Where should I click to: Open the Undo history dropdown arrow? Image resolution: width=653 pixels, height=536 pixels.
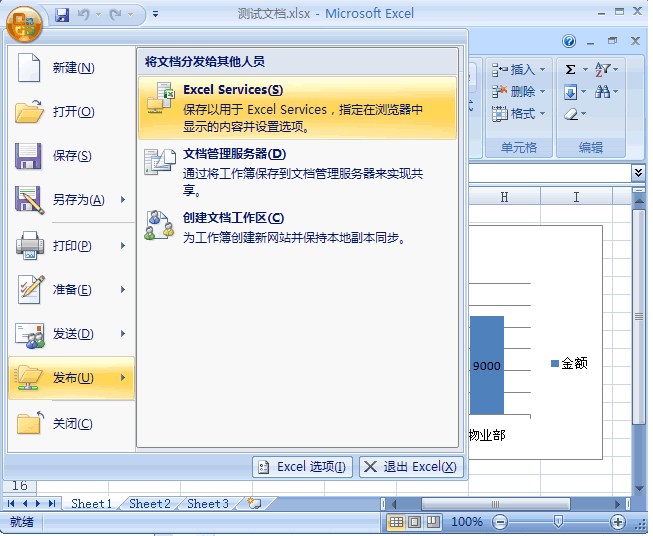point(99,15)
